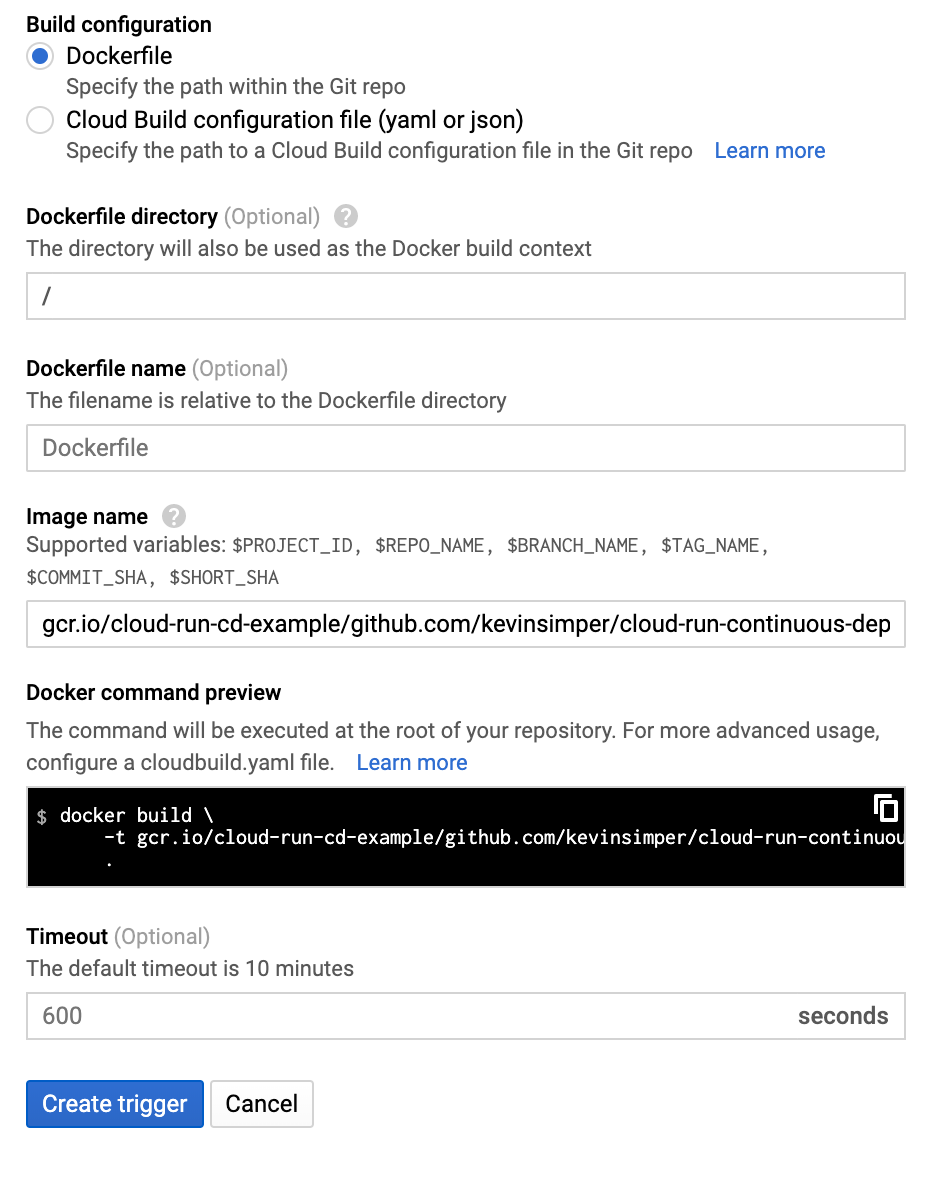The height and width of the screenshot is (1202, 940).
Task: Click the "Dockerfile directory" field label
Action: click(122, 217)
